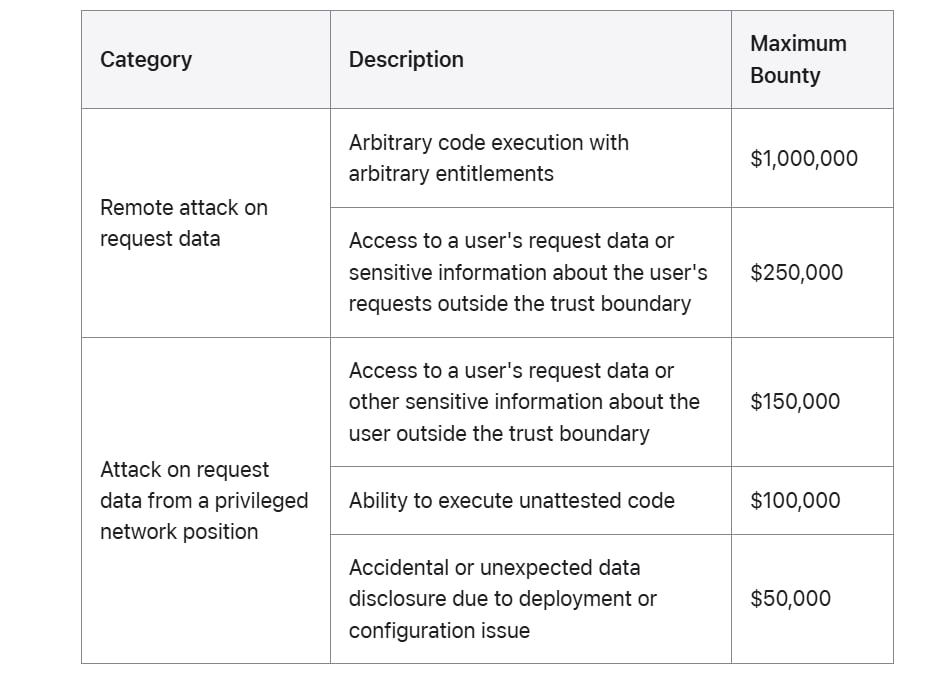Click the word "Bounty" in the header
The width and height of the screenshot is (950, 673).
click(785, 76)
